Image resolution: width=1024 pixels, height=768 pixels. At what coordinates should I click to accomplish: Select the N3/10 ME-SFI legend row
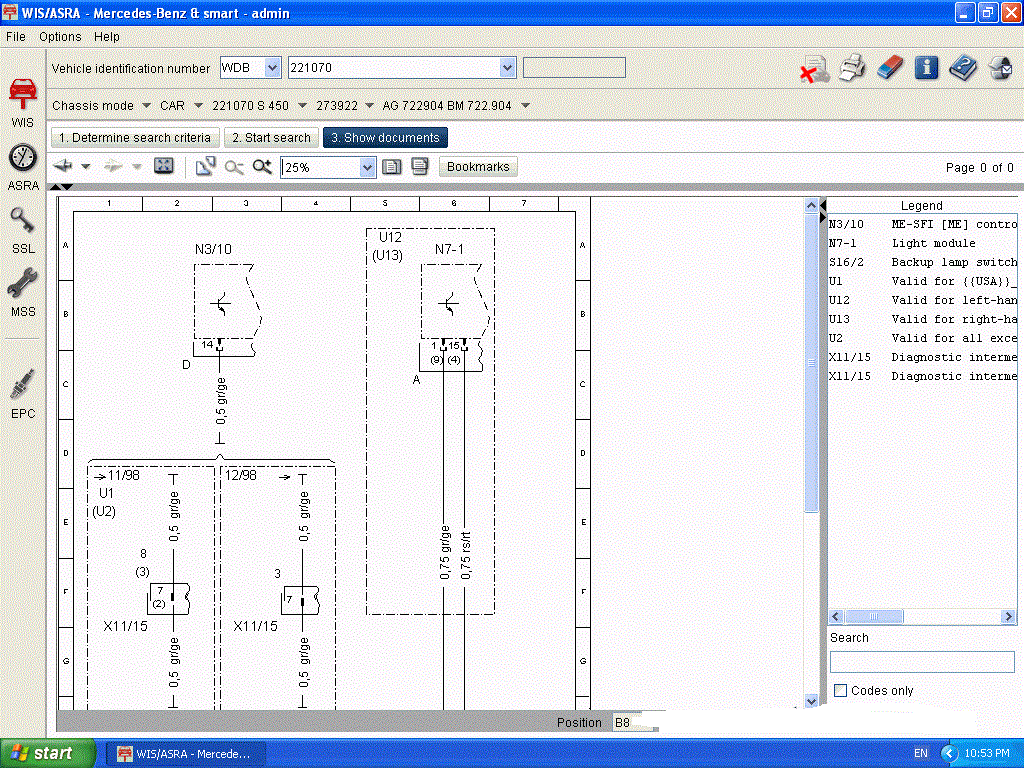[922, 224]
